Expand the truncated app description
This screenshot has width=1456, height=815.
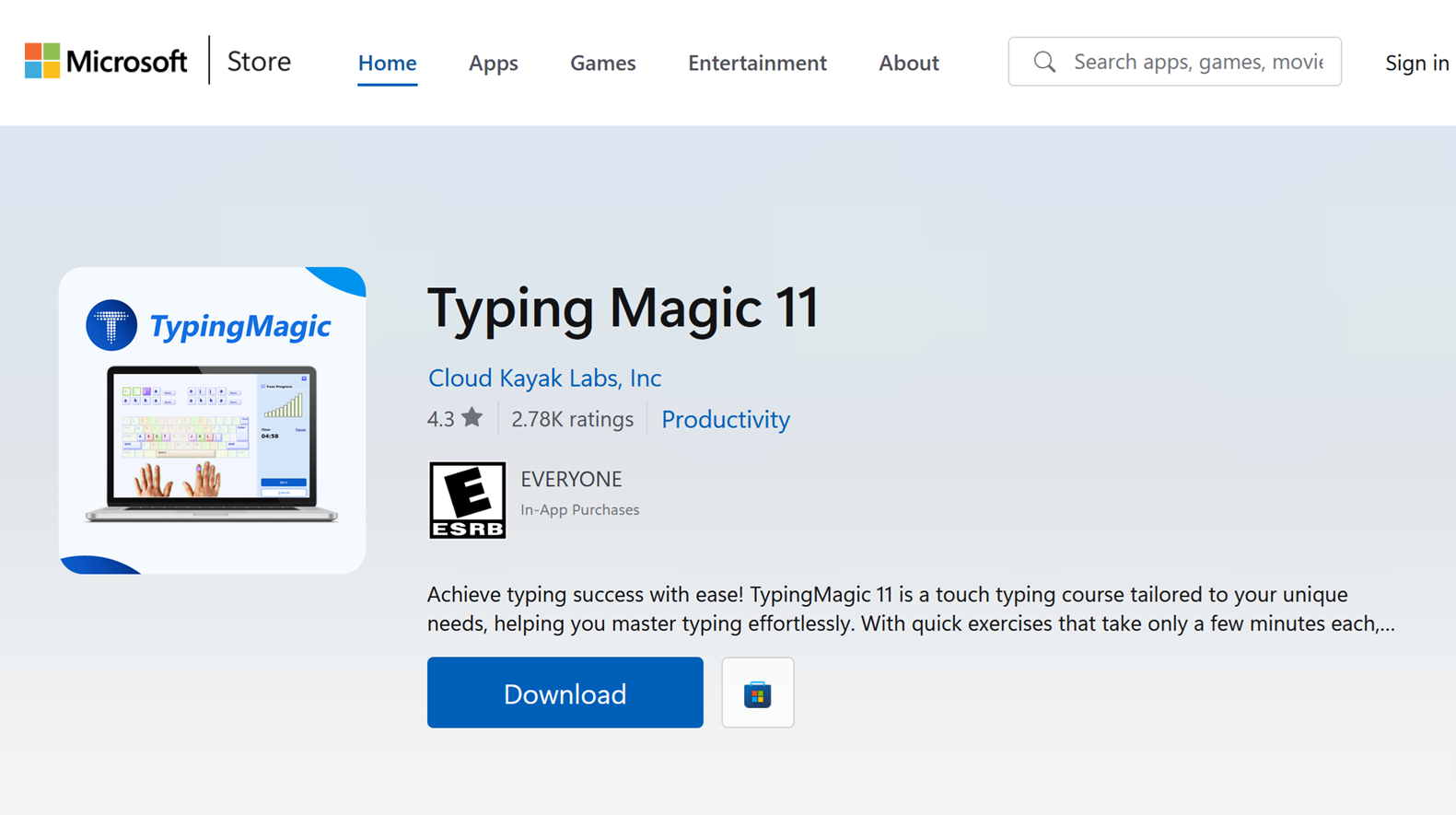tap(912, 609)
